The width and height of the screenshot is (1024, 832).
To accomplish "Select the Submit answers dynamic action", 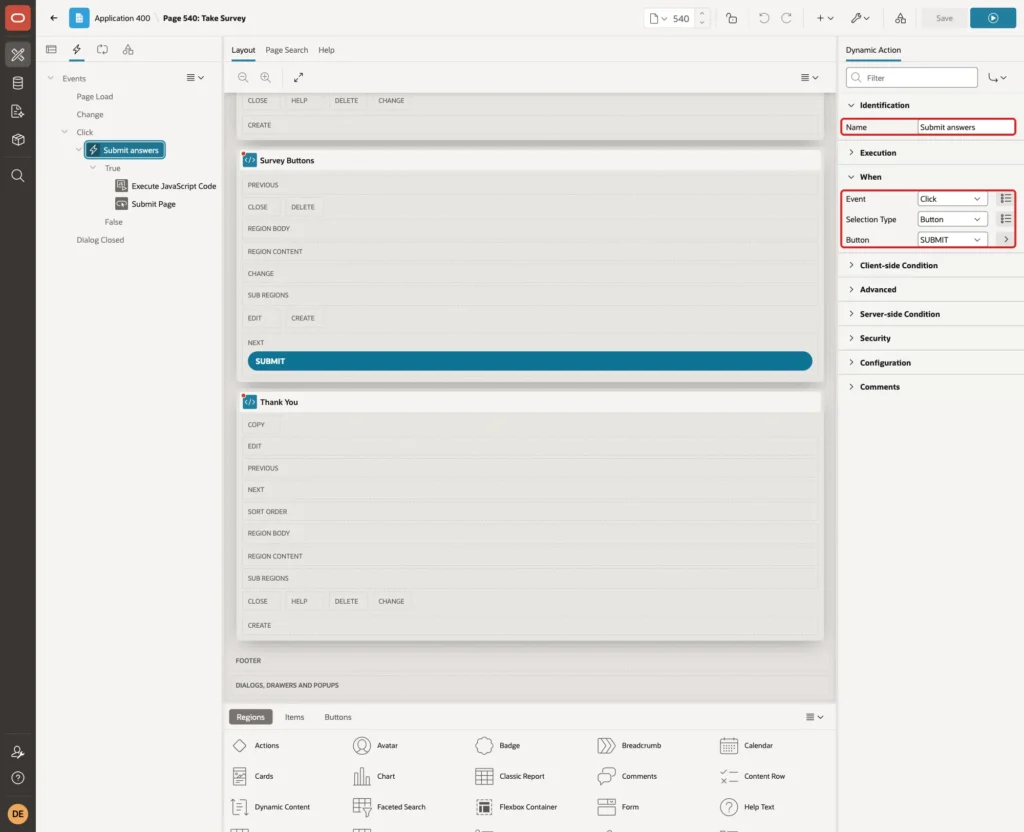I will [x=125, y=150].
